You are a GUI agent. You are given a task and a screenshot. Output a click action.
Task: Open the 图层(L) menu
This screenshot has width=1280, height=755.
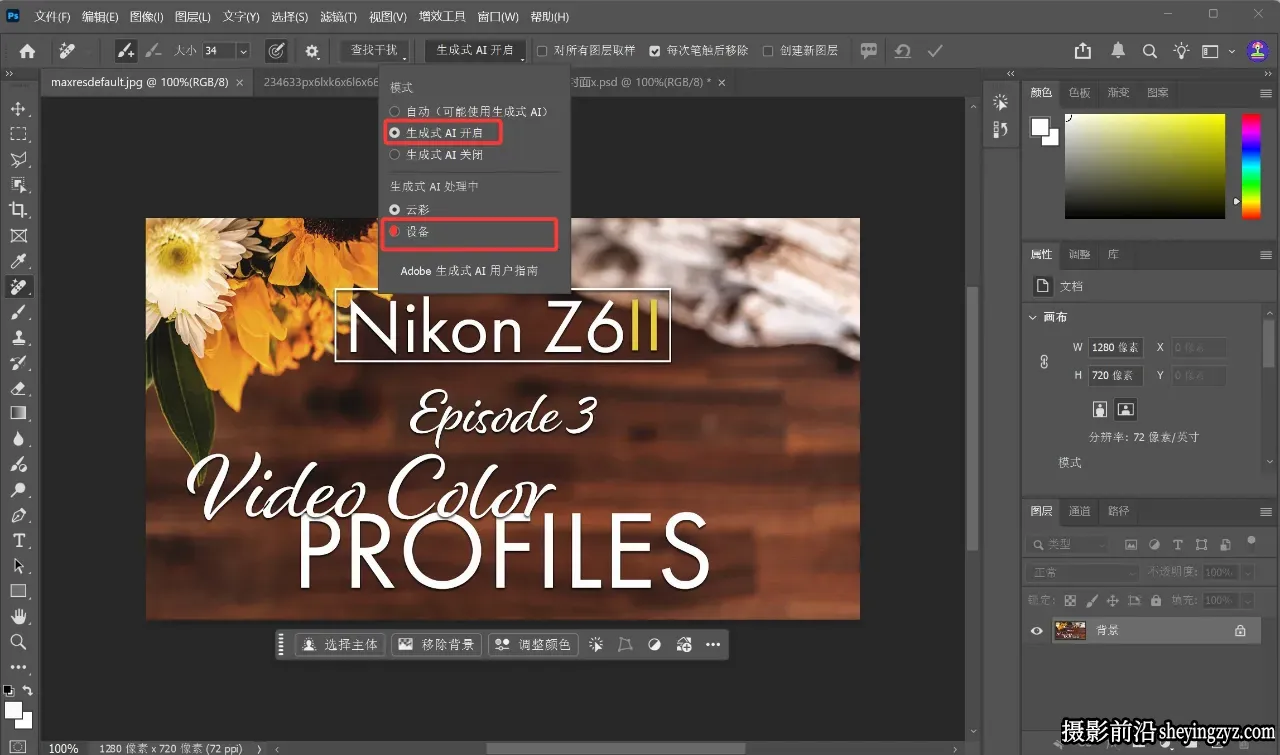pyautogui.click(x=192, y=17)
